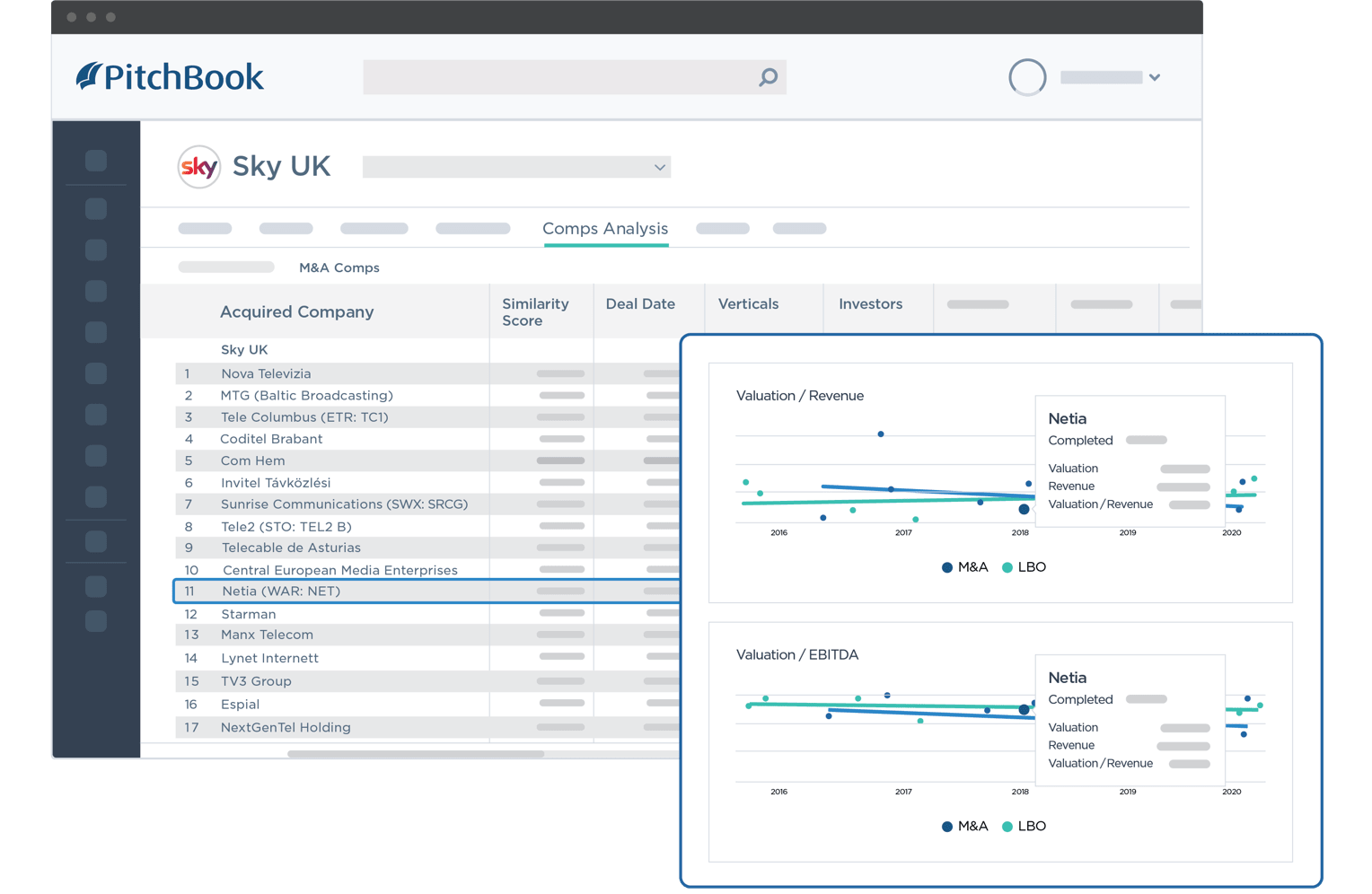Open the user profile avatar circle
Viewport: 1372px width, 894px height.
click(x=1027, y=77)
